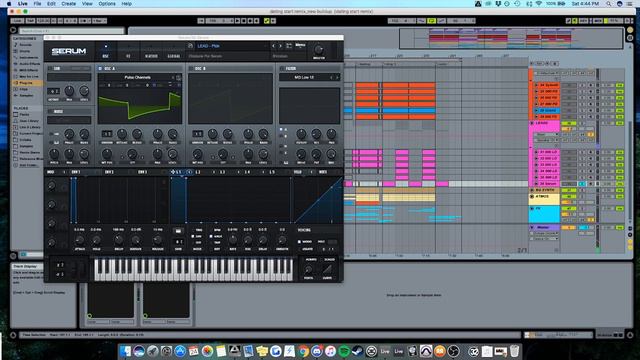Toggle OSC A enable switch
Image resolution: width=640 pixels, height=360 pixels.
100,69
